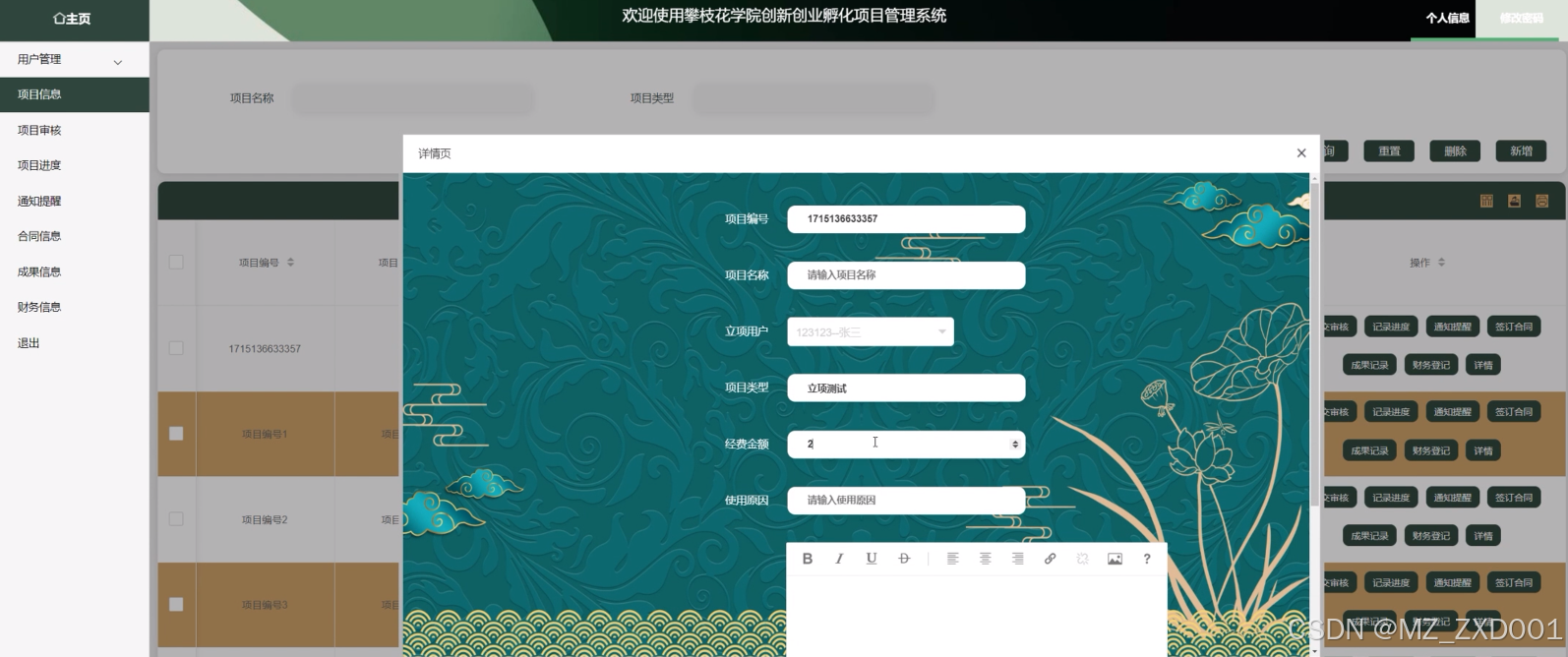Open 成果信息 in the sidebar
1568x657 pixels.
coord(75,271)
